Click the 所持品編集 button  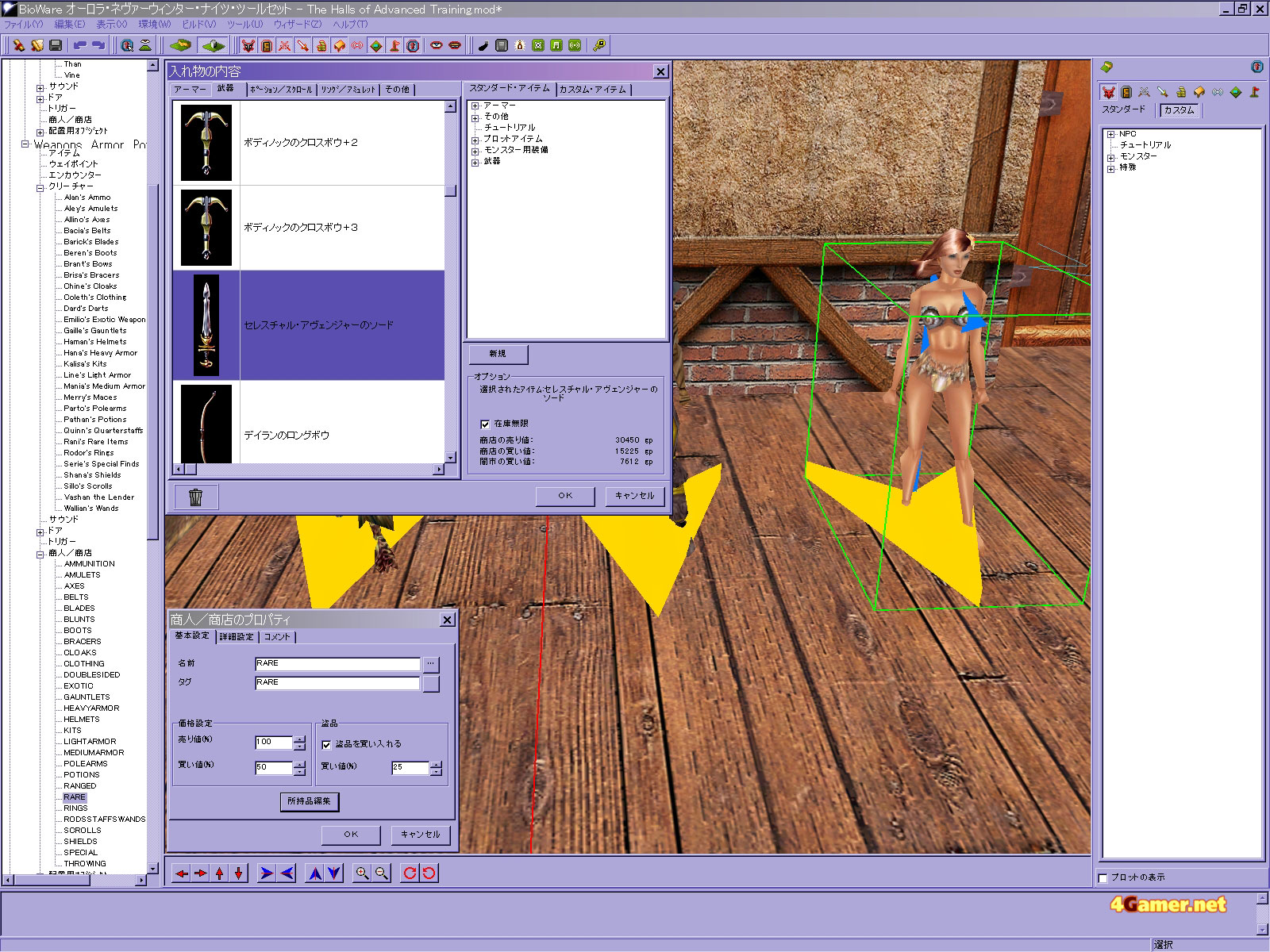[x=310, y=802]
